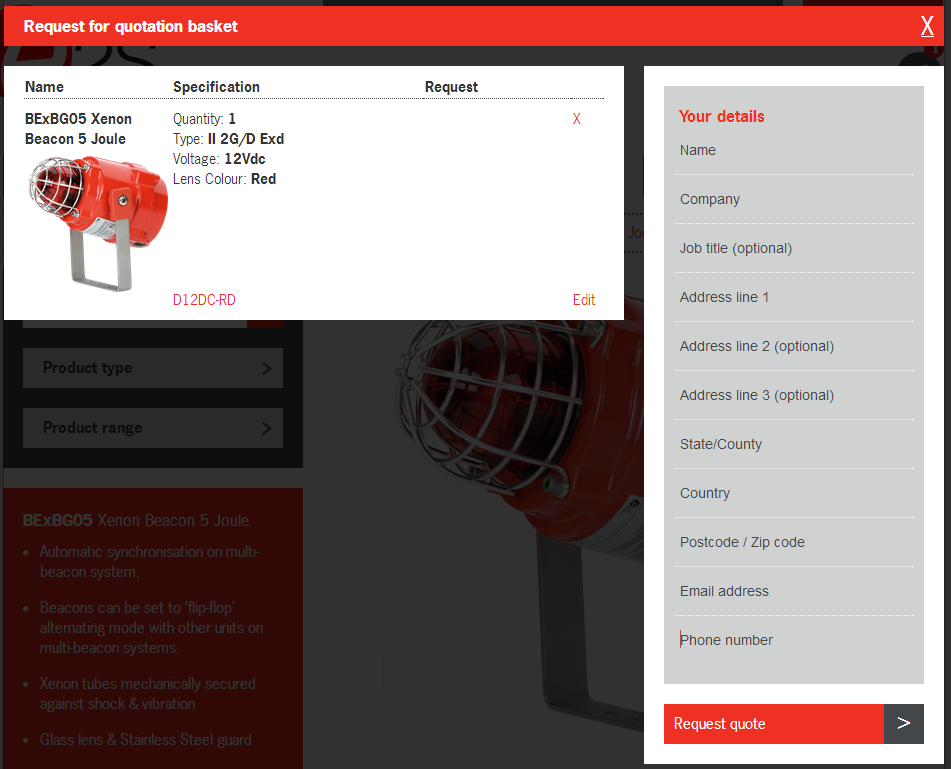The image size is (951, 769).
Task: Open the D12DC-RD product code link
Action: pyautogui.click(x=204, y=300)
